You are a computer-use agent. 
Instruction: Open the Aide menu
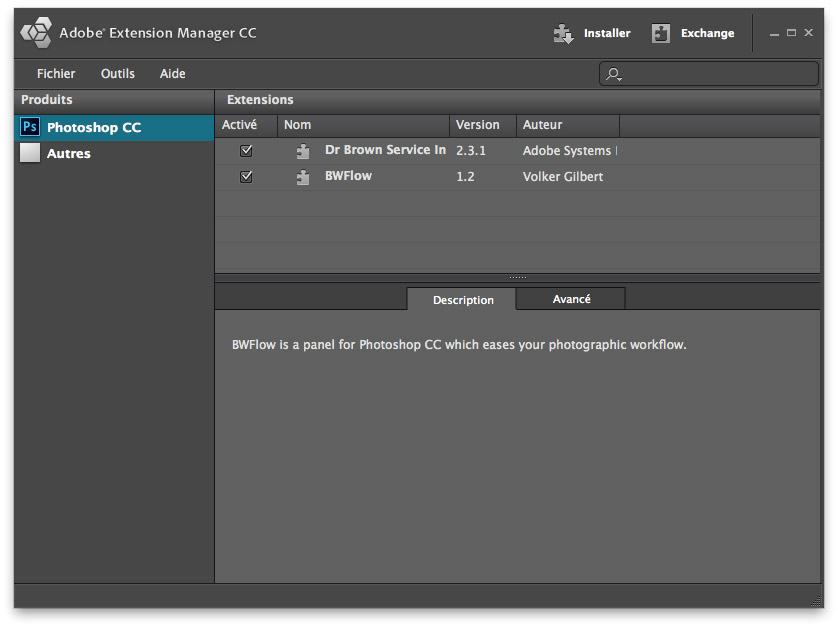(173, 74)
